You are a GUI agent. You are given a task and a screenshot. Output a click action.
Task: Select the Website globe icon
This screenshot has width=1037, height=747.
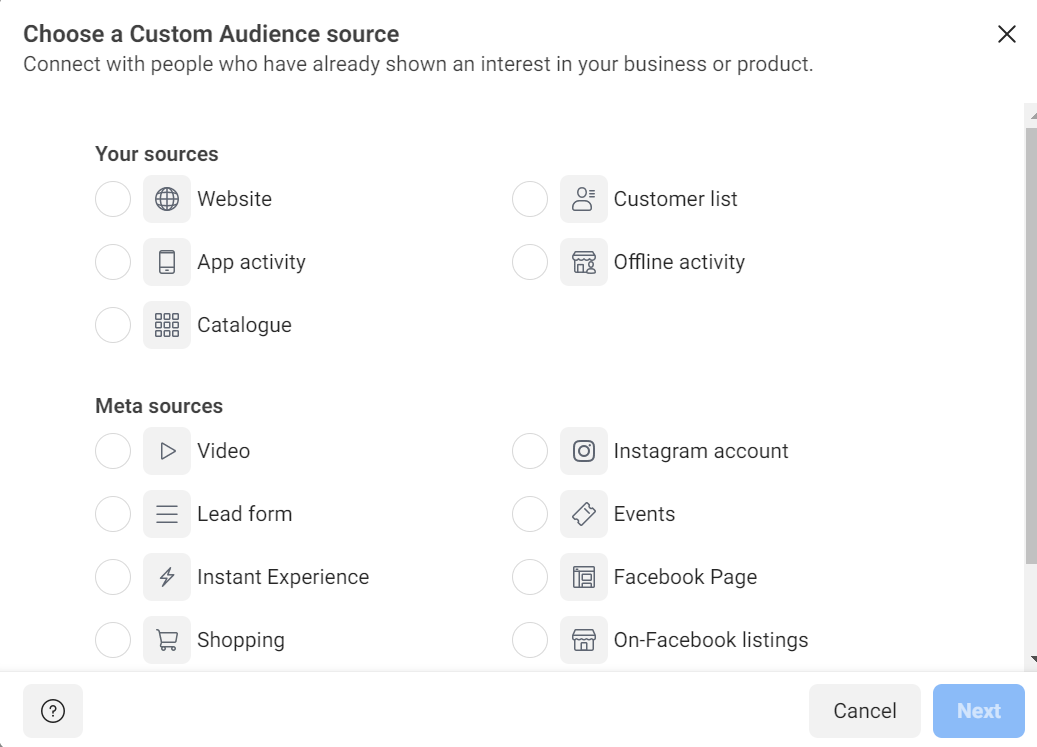167,199
